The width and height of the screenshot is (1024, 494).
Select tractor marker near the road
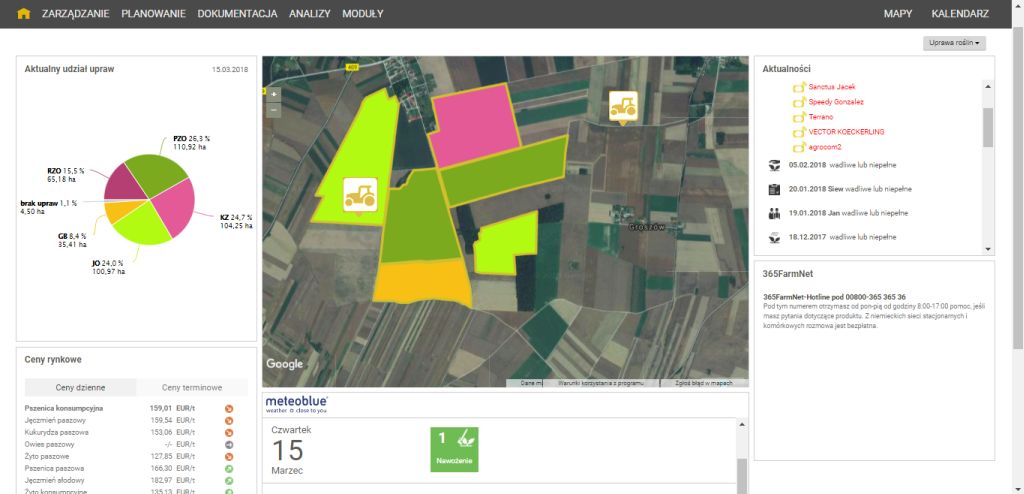pyautogui.click(x=623, y=108)
